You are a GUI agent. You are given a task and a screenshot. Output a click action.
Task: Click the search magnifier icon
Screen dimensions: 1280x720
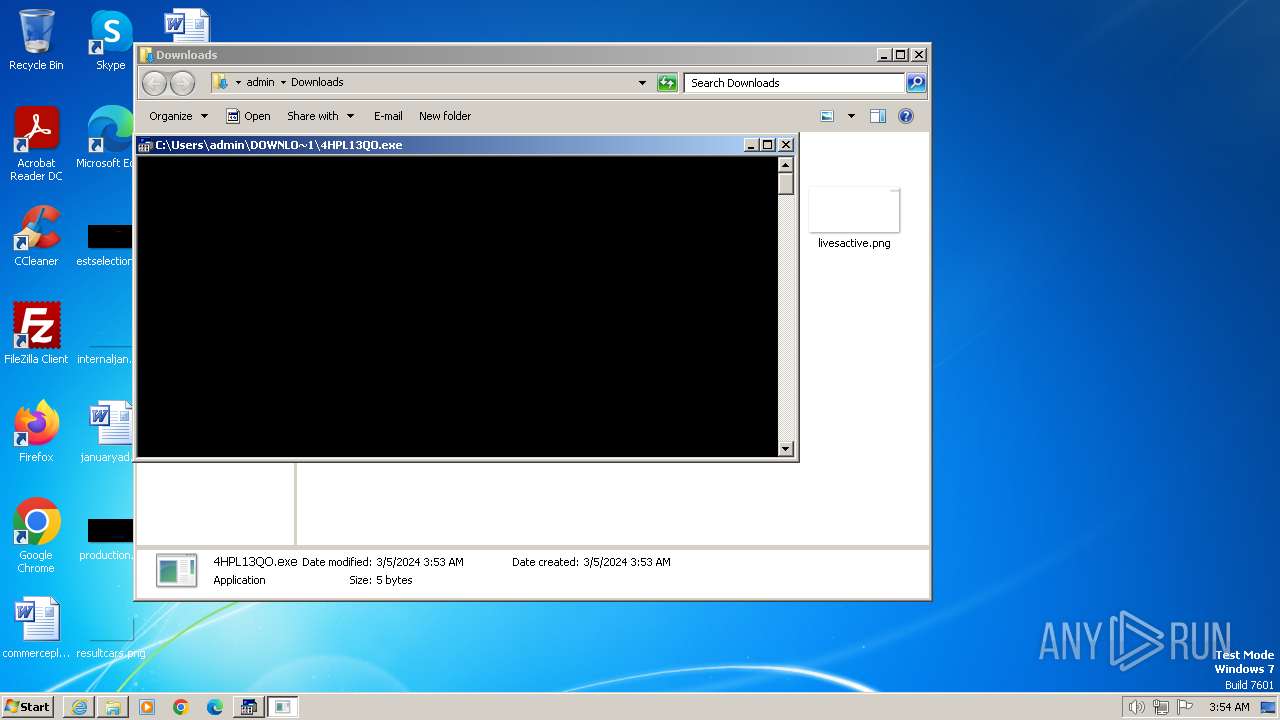(916, 83)
